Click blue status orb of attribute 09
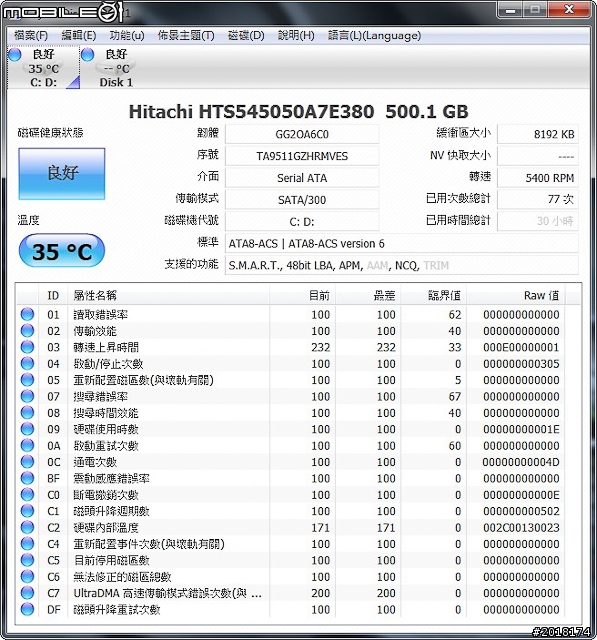 click(27, 429)
